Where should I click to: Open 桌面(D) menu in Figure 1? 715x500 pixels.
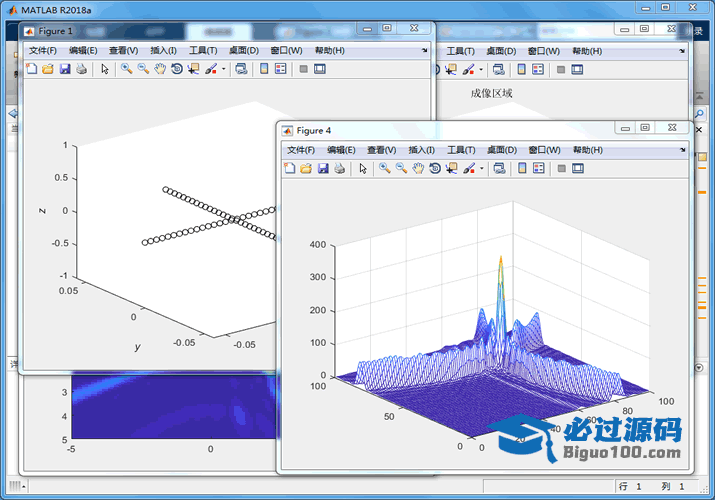tap(244, 50)
